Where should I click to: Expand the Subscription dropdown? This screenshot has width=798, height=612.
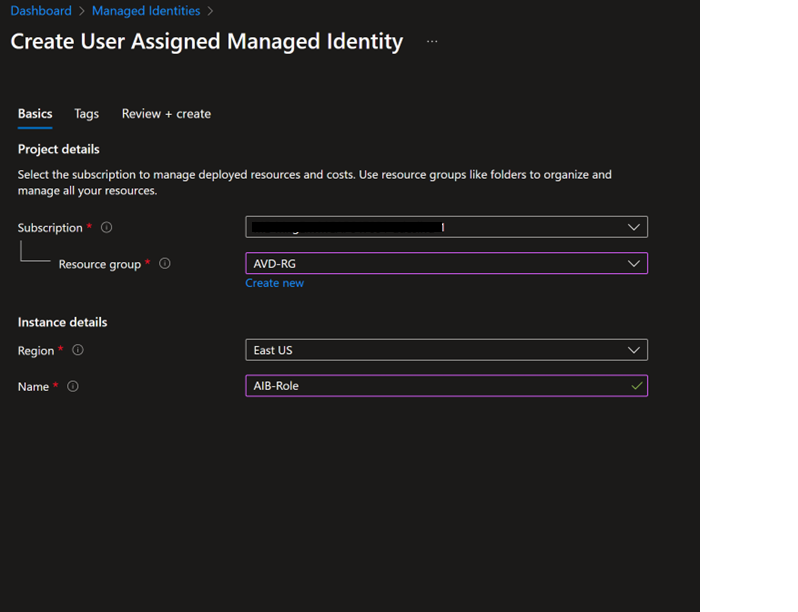446,227
